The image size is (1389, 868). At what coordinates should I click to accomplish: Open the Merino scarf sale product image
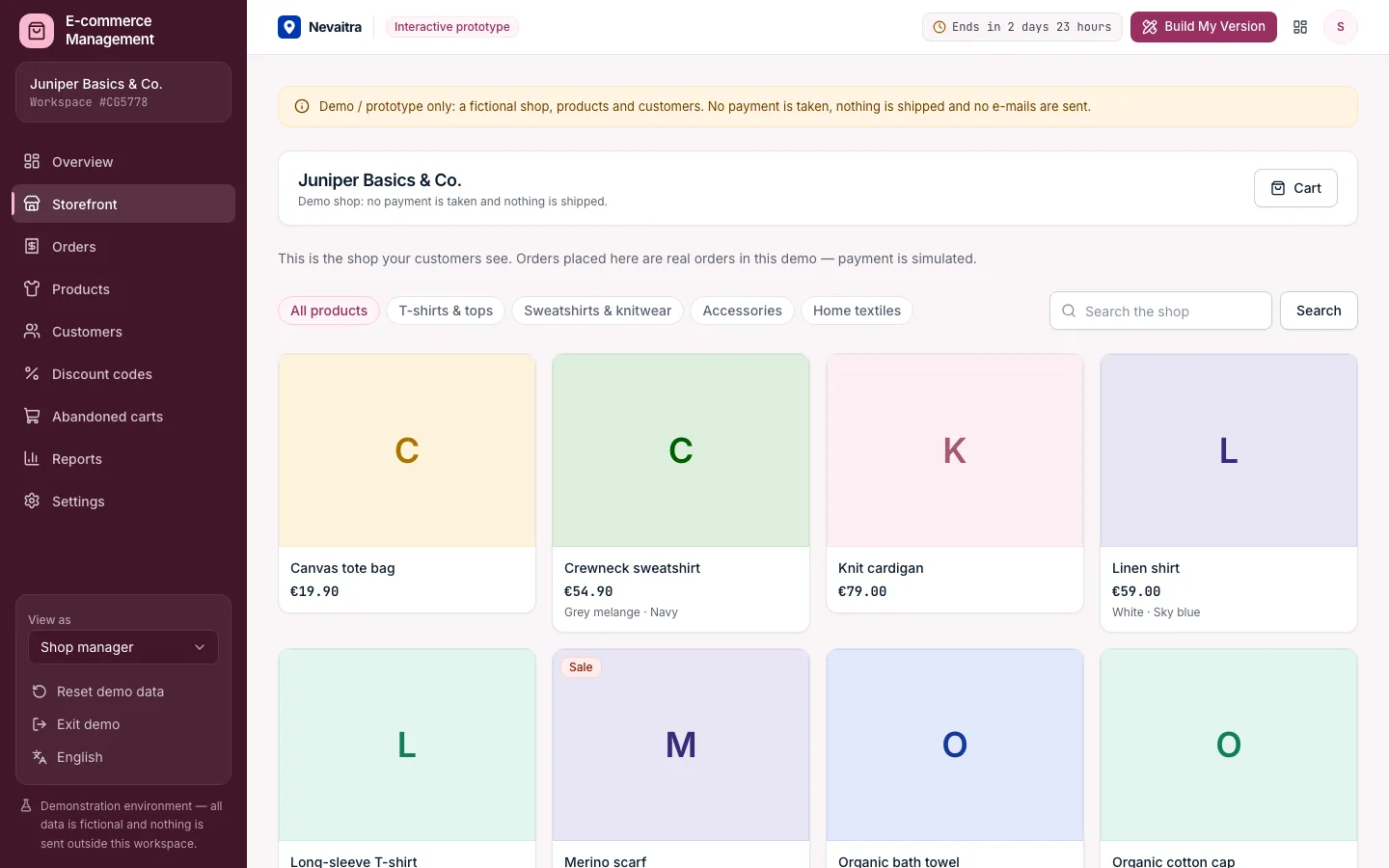click(681, 745)
